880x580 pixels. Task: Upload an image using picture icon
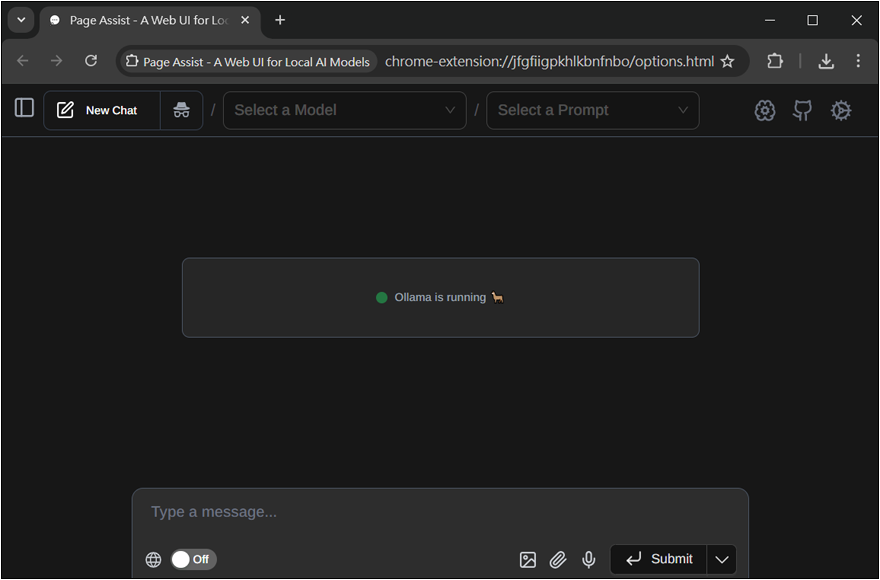(528, 559)
